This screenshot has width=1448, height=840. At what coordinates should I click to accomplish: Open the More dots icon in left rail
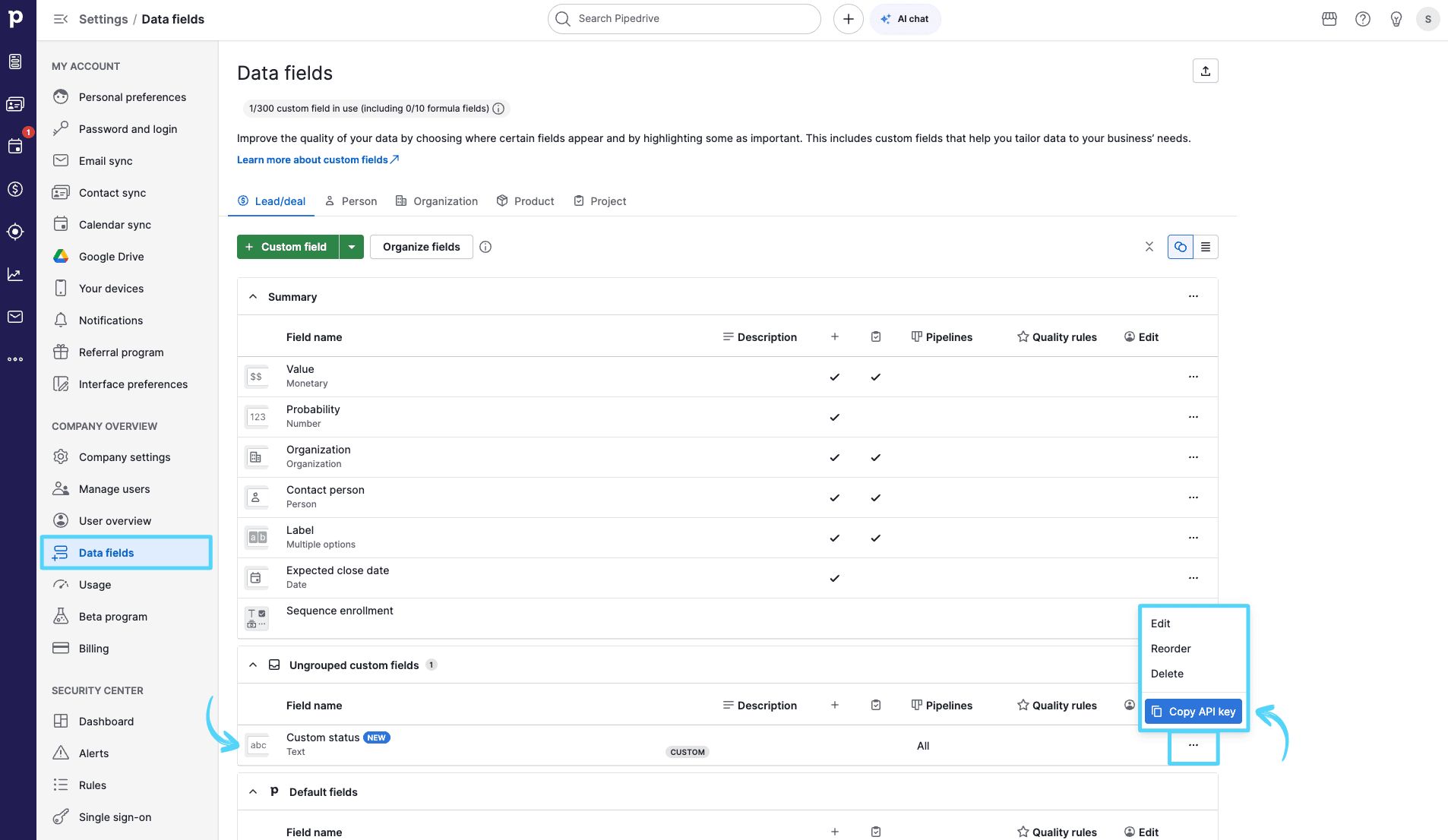coord(15,359)
